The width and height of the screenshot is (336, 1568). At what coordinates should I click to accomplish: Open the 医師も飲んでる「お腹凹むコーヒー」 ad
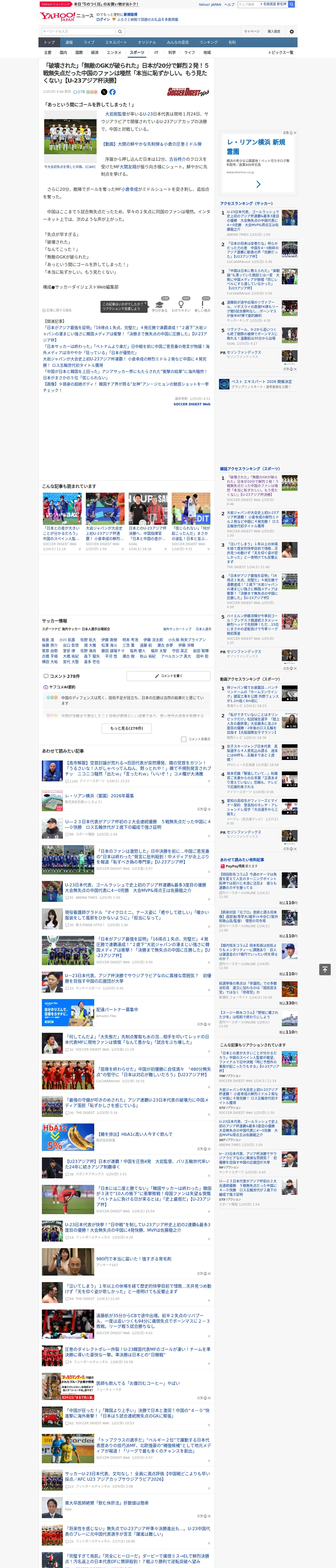[x=138, y=1383]
